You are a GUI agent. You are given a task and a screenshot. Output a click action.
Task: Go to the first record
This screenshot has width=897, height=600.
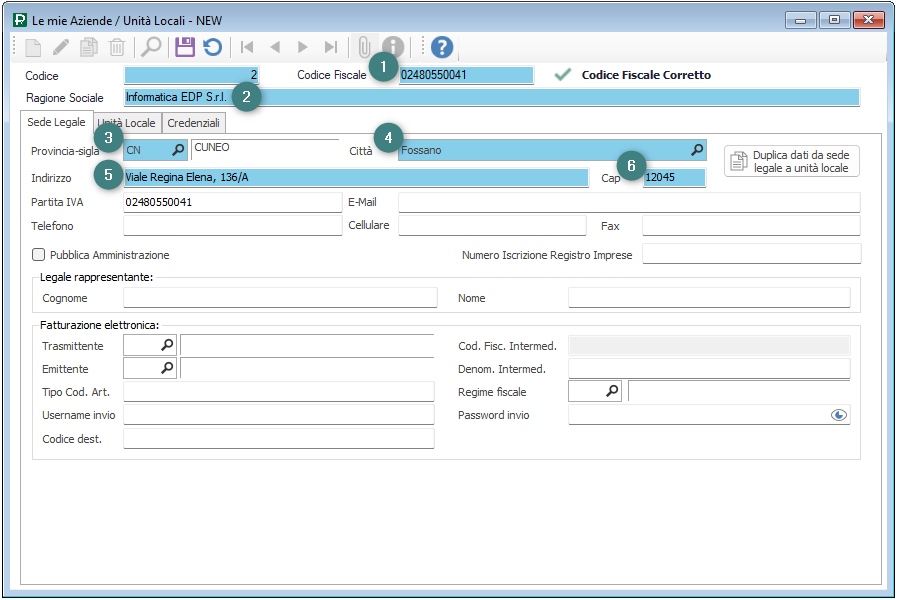pyautogui.click(x=246, y=47)
